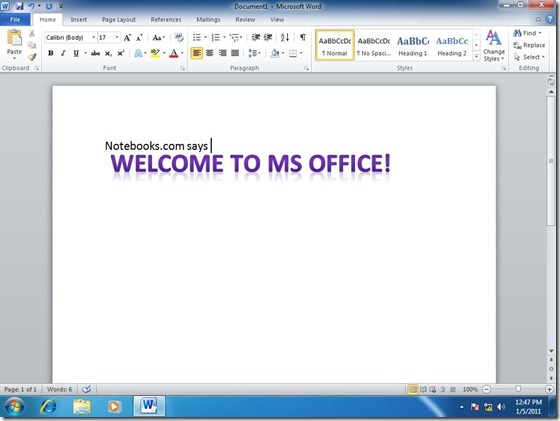Viewport: 560px width, 421px height.
Task: Cut selection with scissors icon
Action: point(32,34)
